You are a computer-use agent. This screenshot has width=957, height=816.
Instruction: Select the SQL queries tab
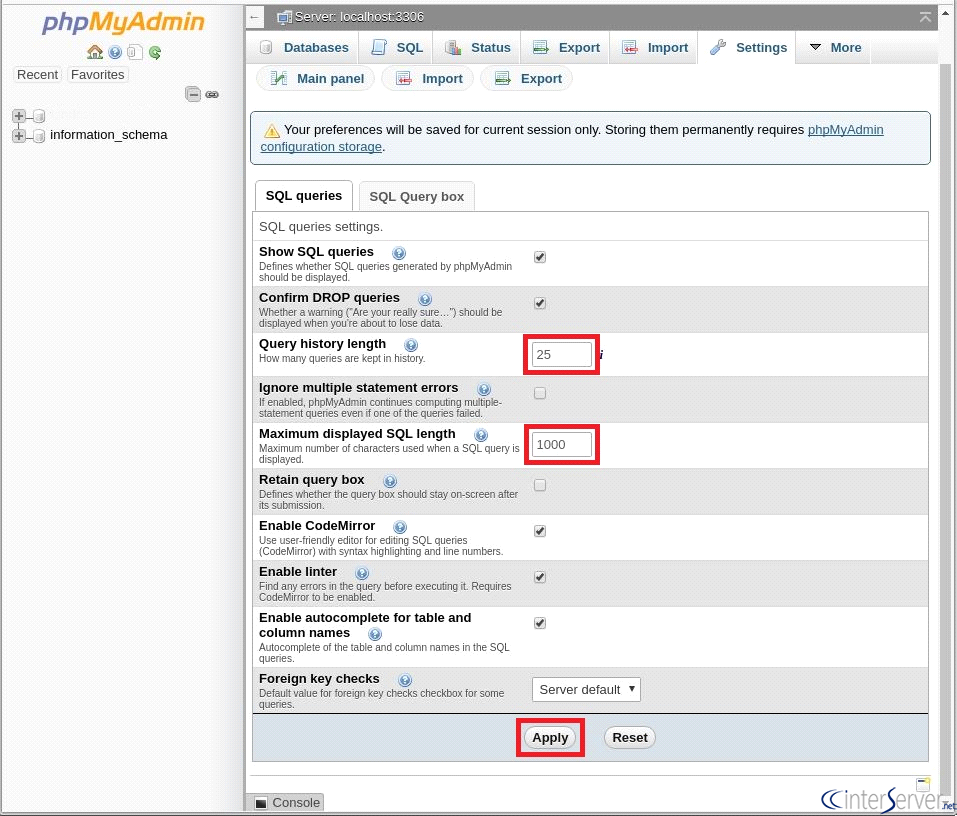pos(303,196)
